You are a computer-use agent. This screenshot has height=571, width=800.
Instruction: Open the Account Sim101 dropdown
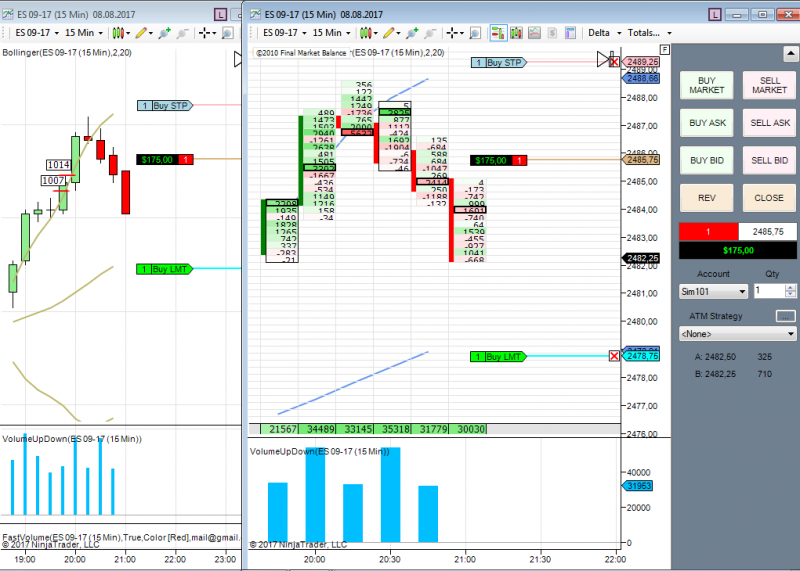(x=713, y=291)
